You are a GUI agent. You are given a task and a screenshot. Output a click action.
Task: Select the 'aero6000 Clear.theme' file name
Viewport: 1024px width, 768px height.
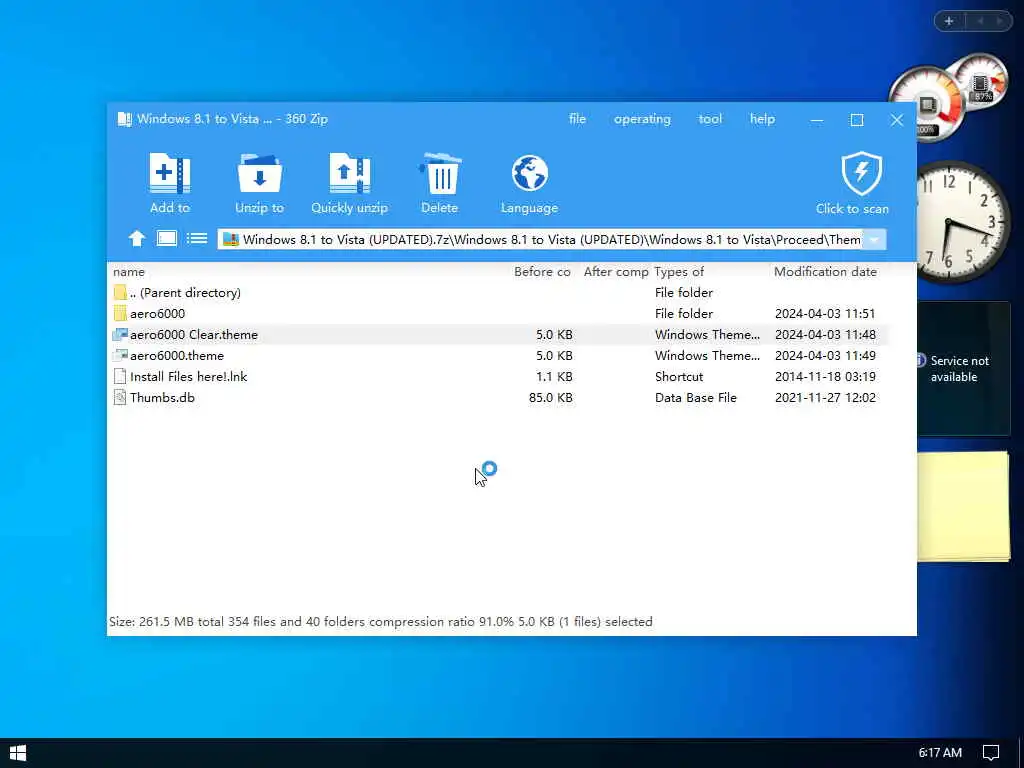tap(194, 334)
